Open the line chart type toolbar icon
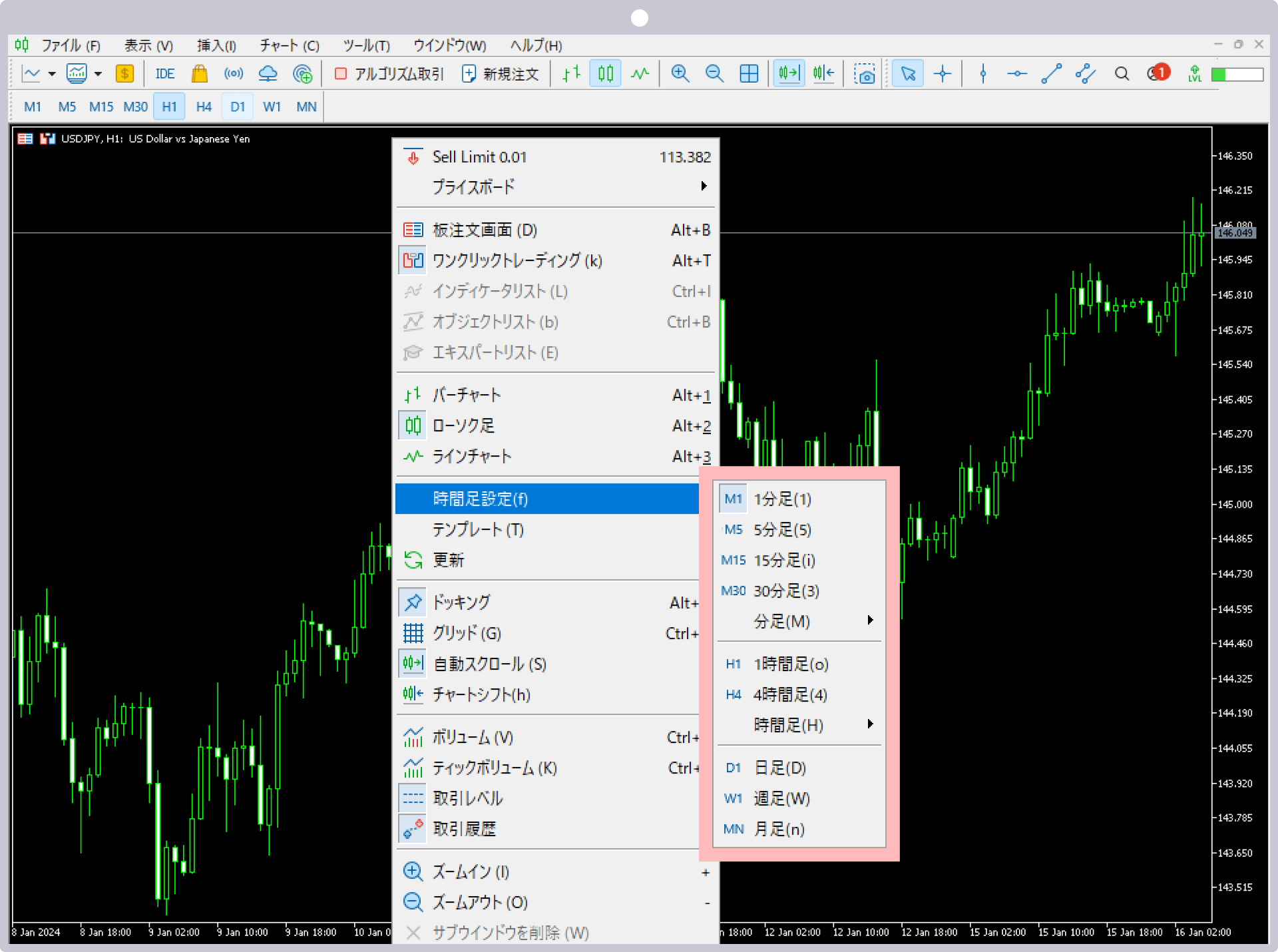 coord(31,74)
